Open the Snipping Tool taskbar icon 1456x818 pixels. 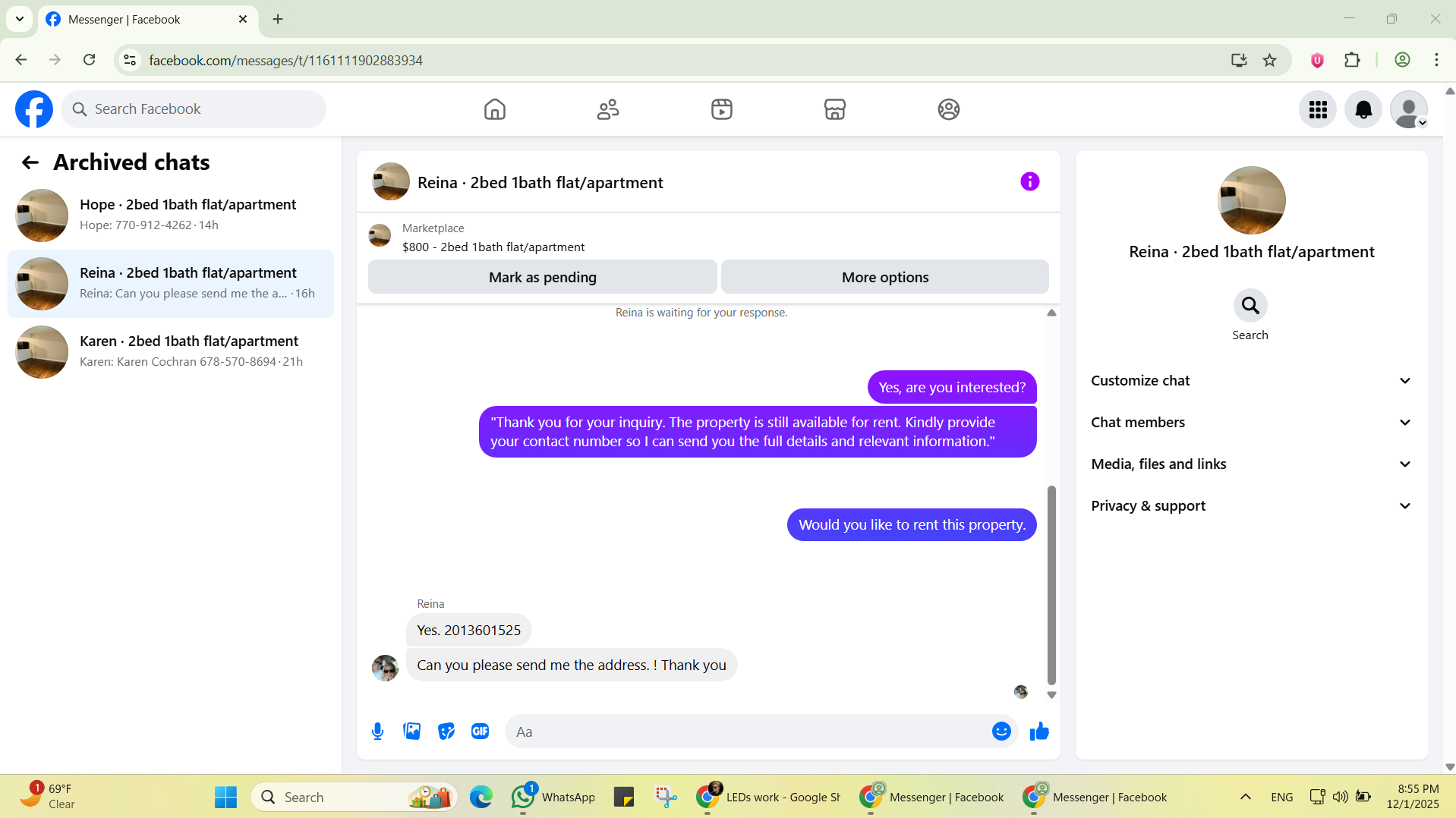[x=666, y=797]
